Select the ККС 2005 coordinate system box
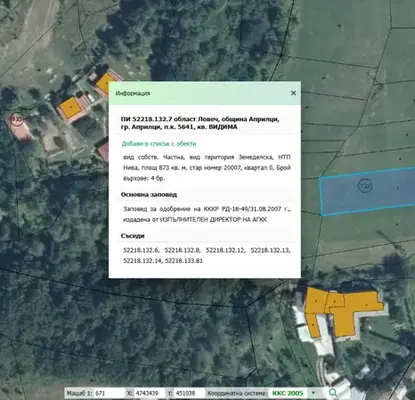The image size is (415, 400). point(289,393)
